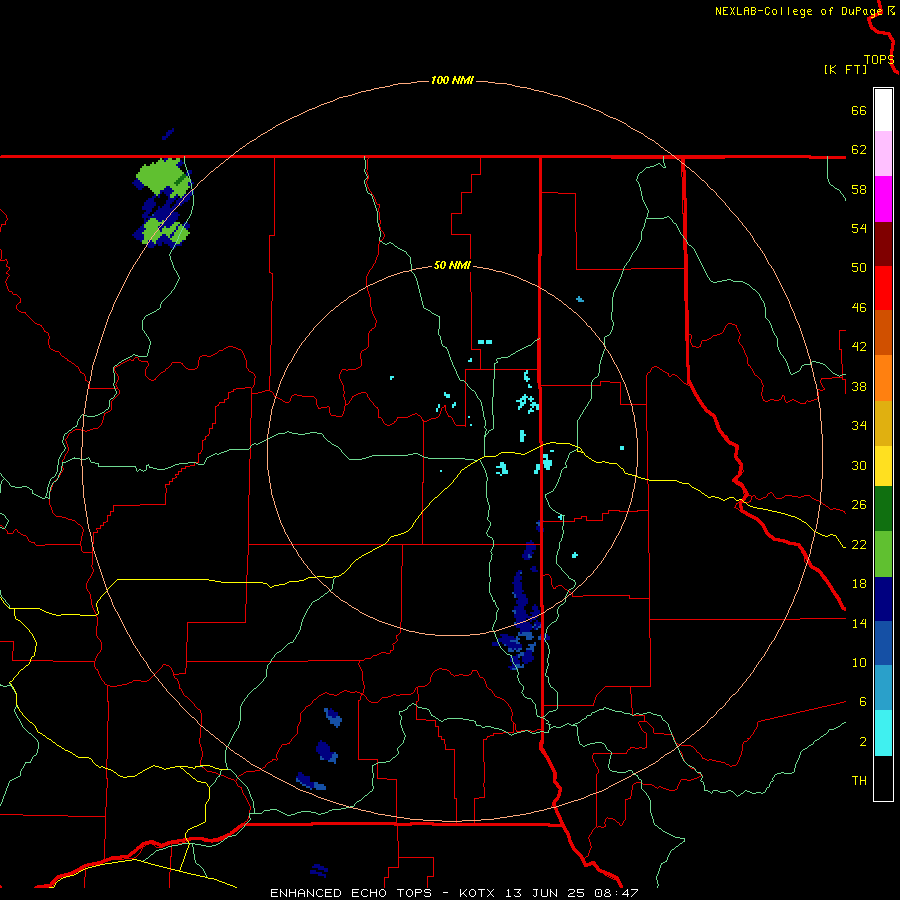Select the 08:47 timestamp
This screenshot has height=900, width=900.
614,893
